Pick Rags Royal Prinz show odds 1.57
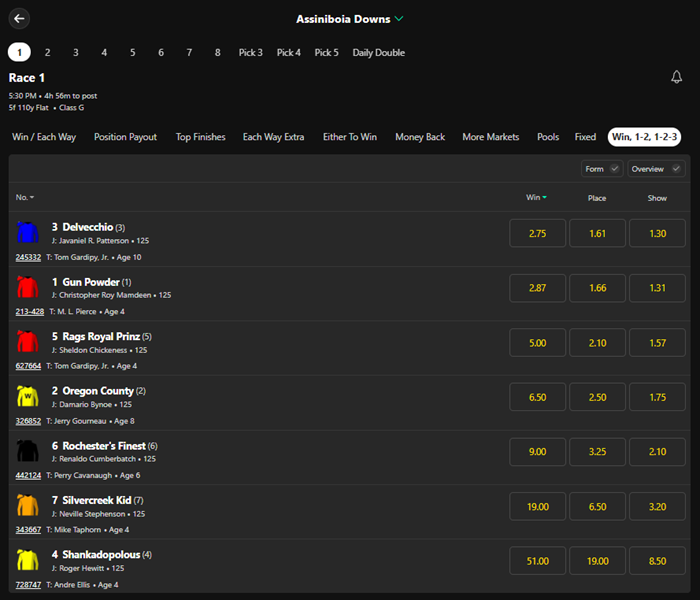Screen dimensions: 700x600 point(657,342)
